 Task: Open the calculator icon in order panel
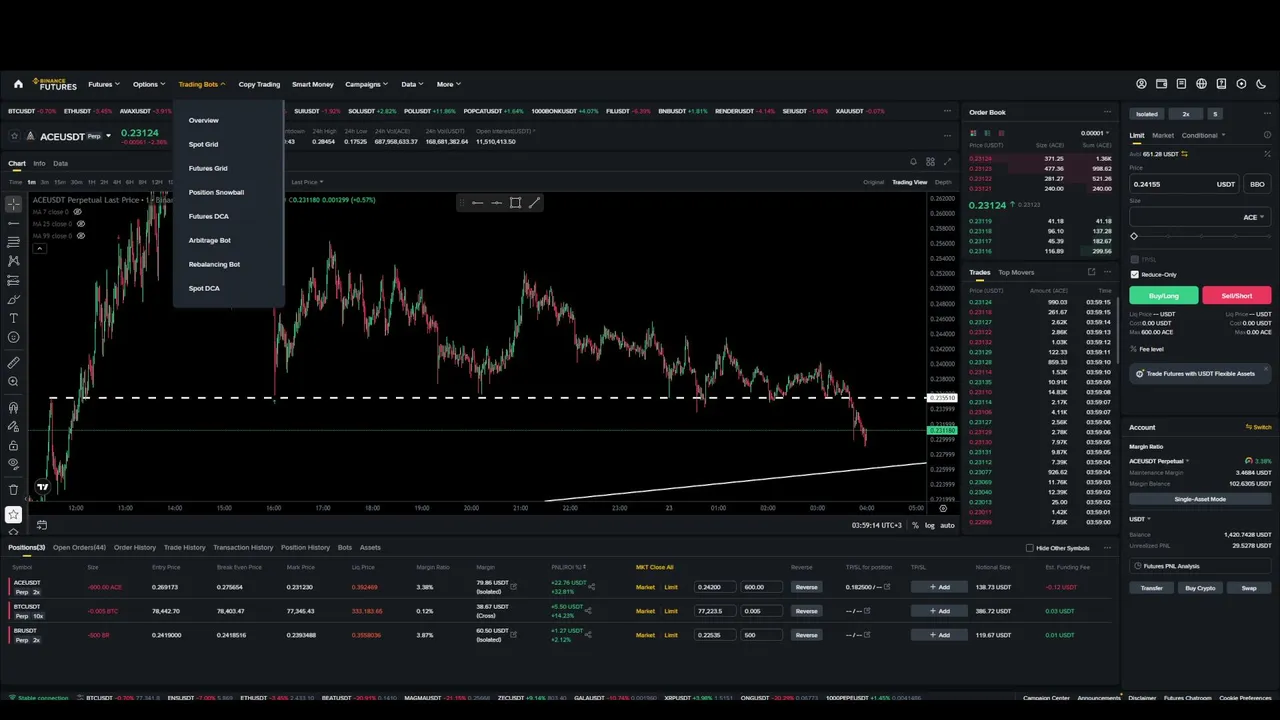(1267, 154)
